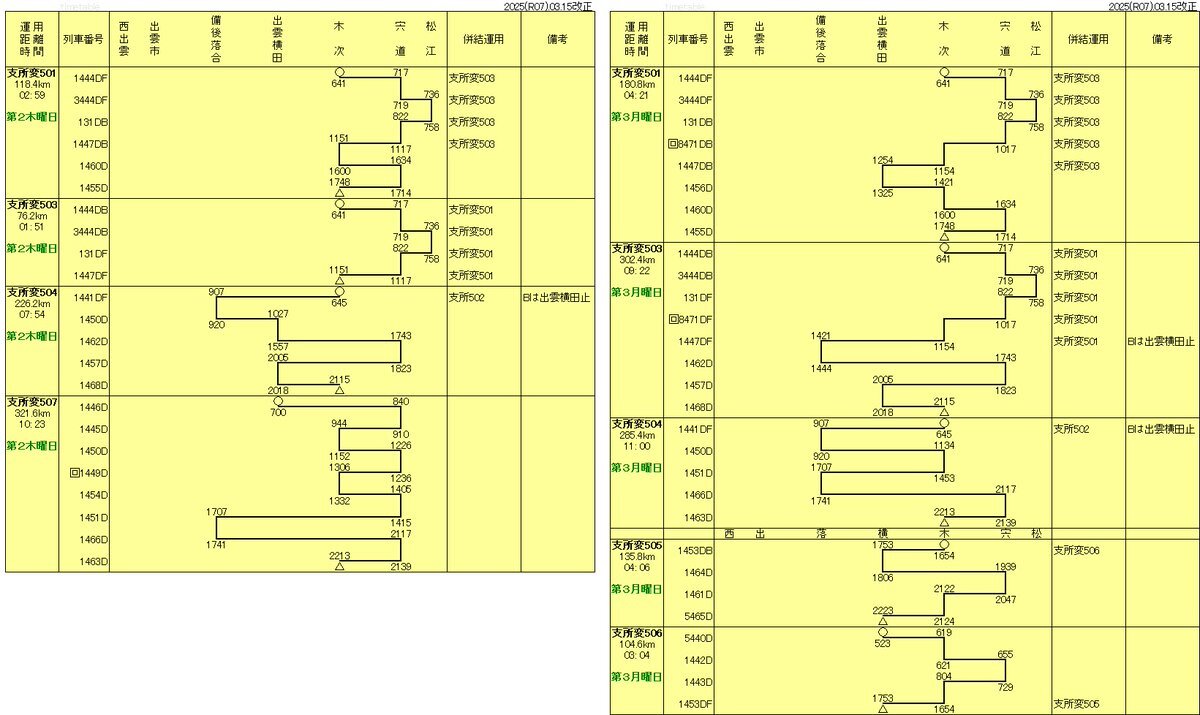Select the 700 departure time
This screenshot has height=715, width=1200.
(x=279, y=412)
